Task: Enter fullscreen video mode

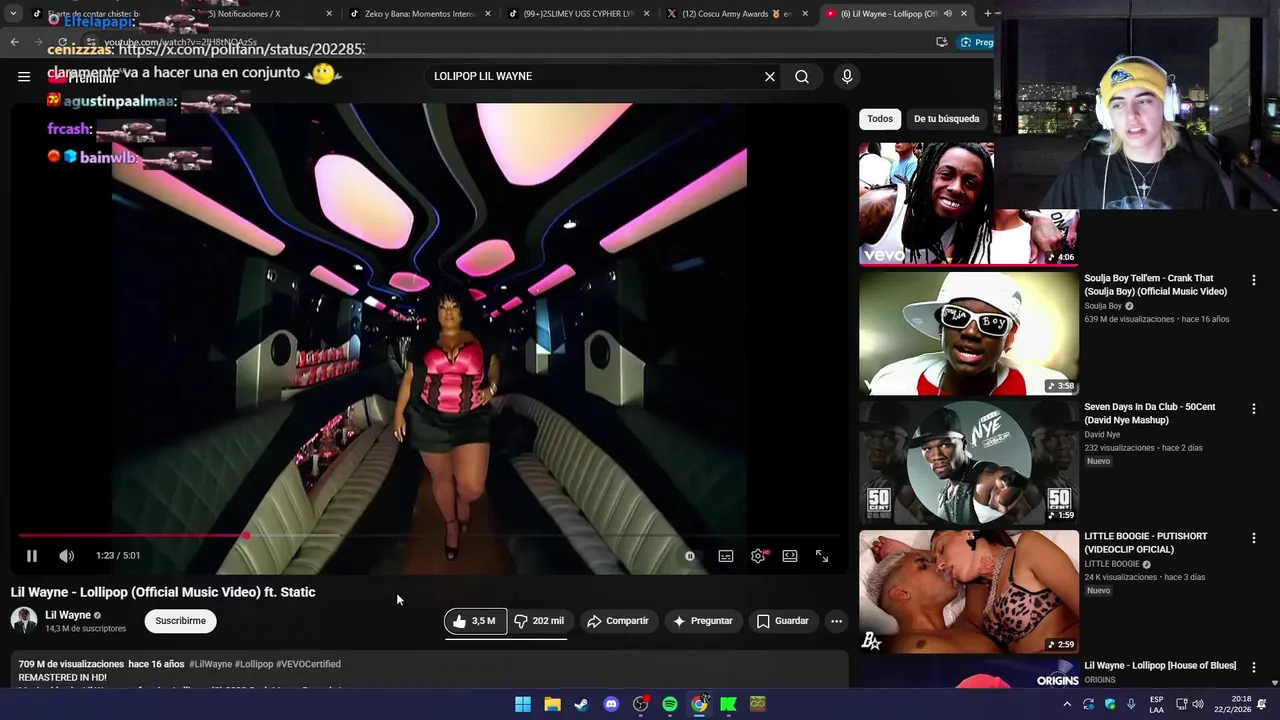Action: [x=822, y=556]
